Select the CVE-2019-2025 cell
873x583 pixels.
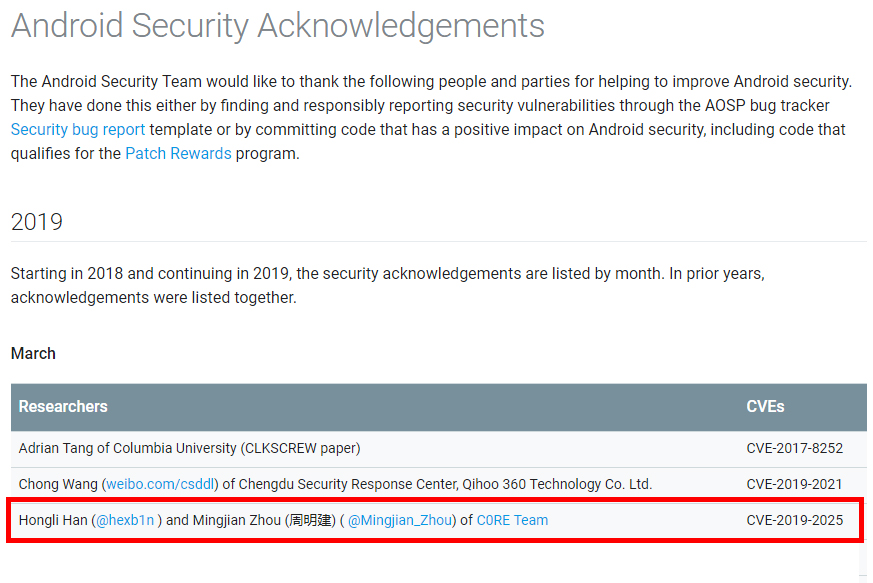click(794, 520)
